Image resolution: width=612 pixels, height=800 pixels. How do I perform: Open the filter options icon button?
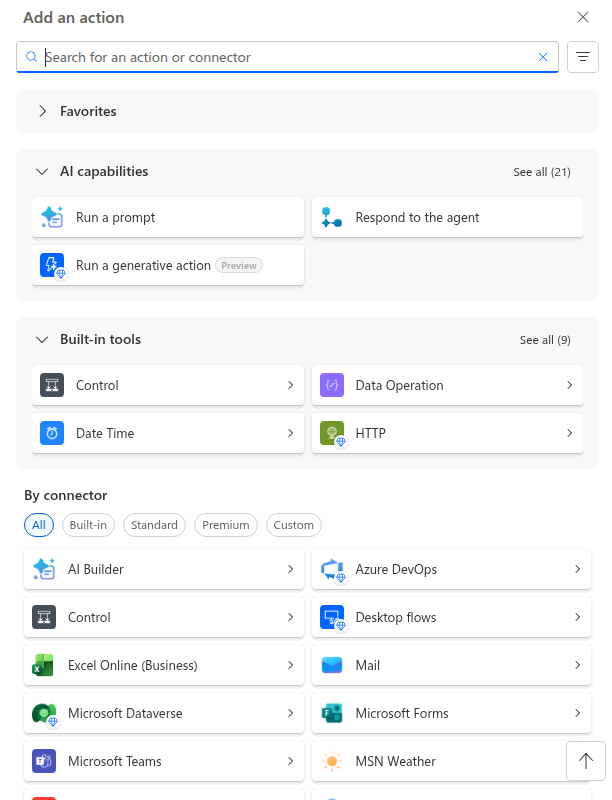coord(583,57)
